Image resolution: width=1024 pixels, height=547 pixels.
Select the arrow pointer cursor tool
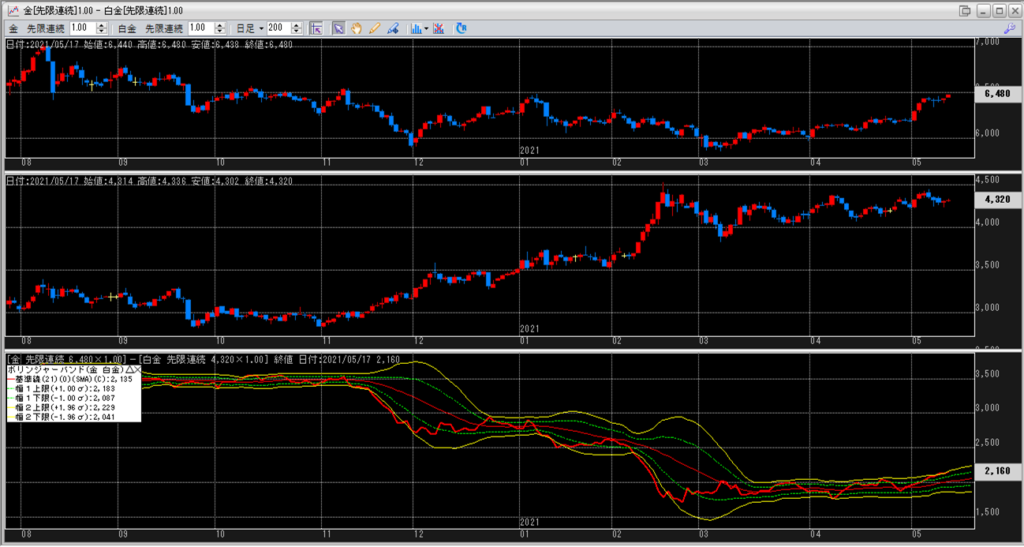click(x=338, y=28)
